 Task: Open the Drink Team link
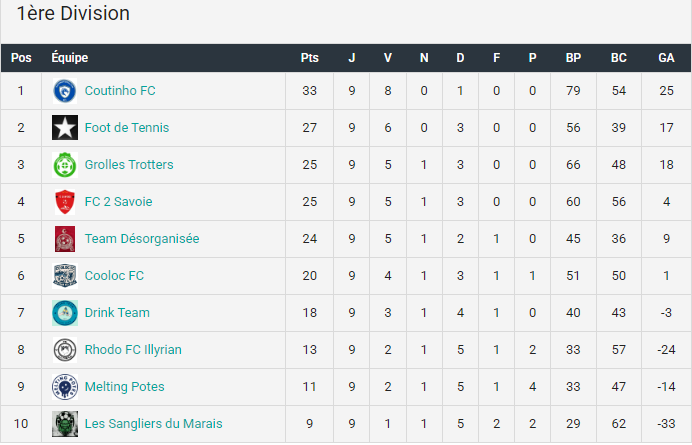117,313
